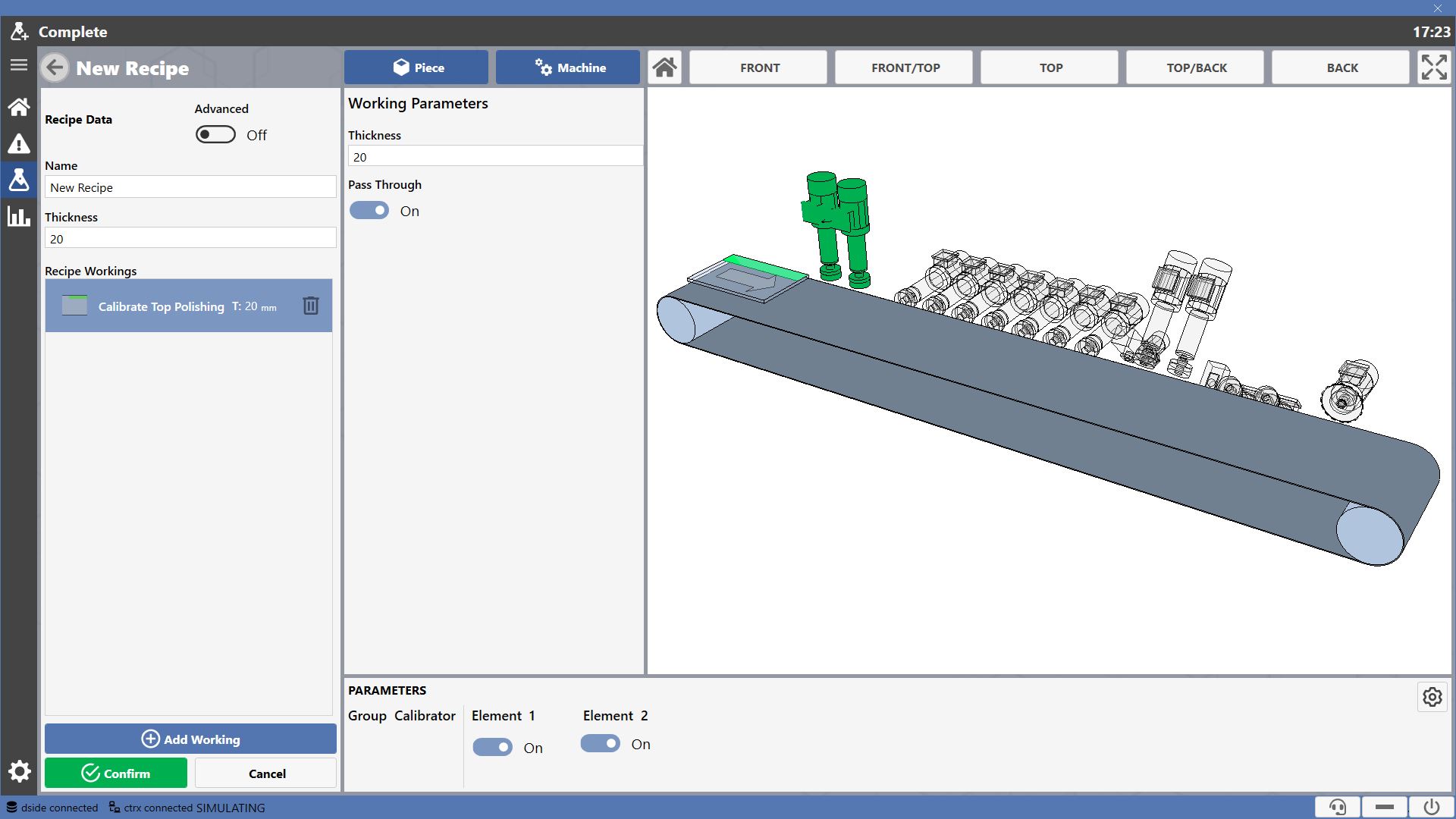Select the FRONT view
This screenshot has width=1456, height=819.
pos(758,67)
